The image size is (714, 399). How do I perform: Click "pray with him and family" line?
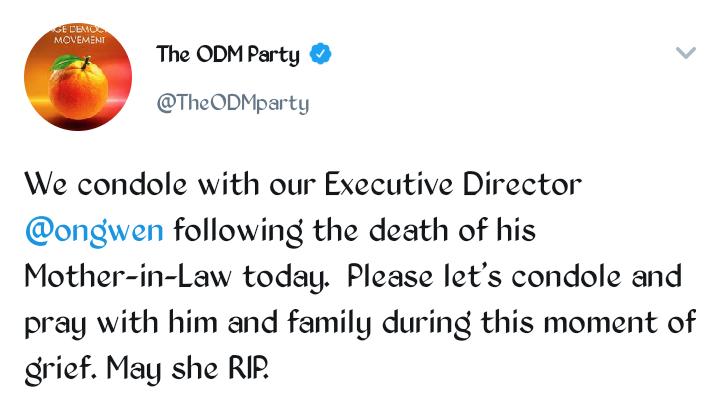click(198, 323)
